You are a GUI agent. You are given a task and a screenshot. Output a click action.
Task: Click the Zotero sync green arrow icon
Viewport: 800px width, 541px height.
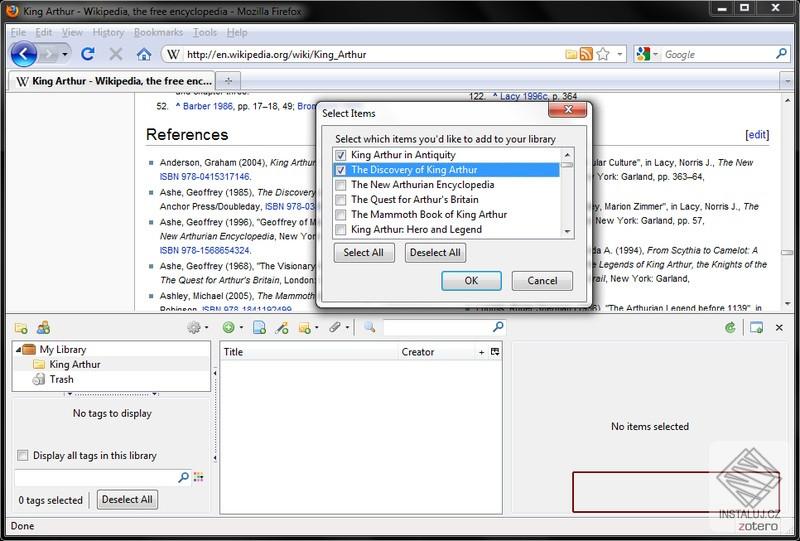tap(731, 328)
